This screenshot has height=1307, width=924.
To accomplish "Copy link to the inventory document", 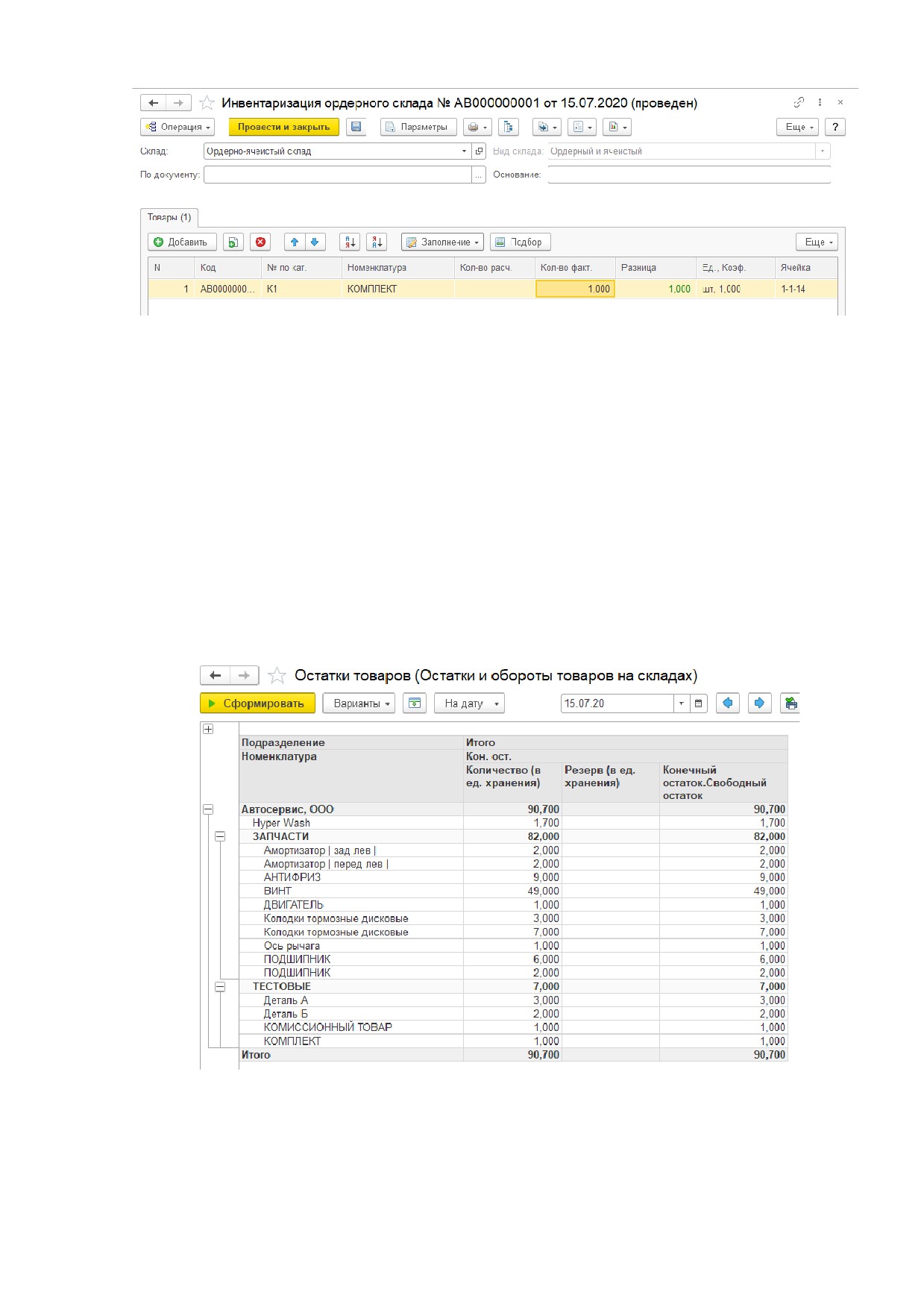I will point(799,102).
